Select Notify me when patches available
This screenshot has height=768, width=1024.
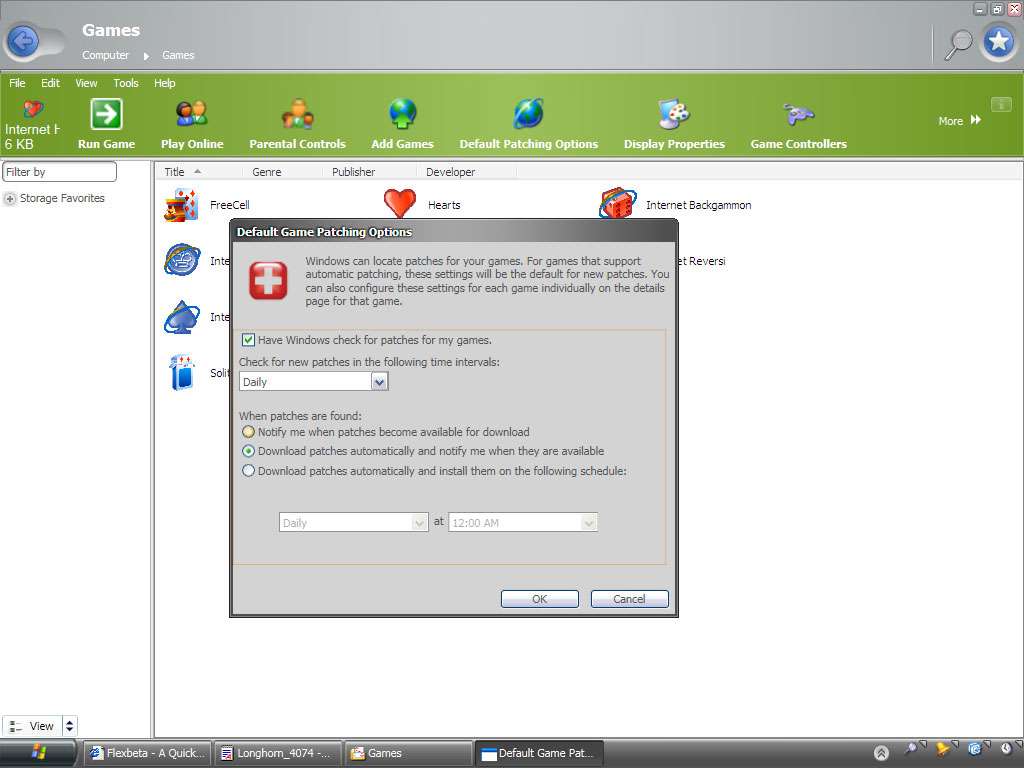click(x=248, y=432)
